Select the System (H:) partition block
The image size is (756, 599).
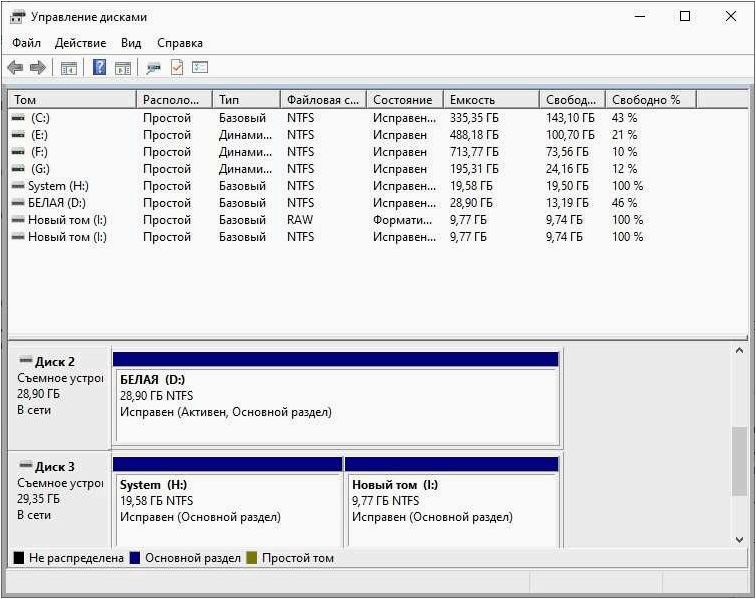[228, 503]
